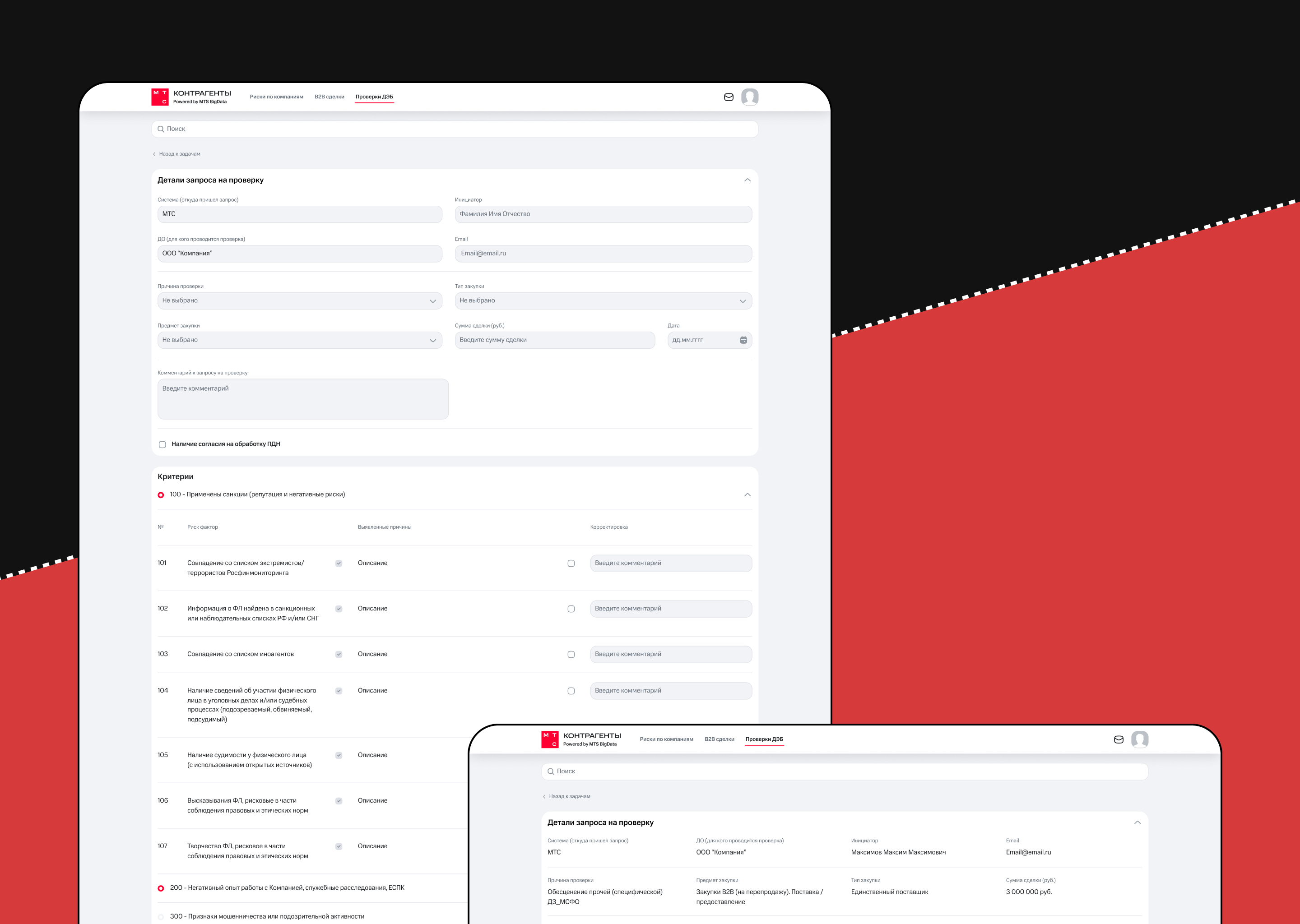Viewport: 1300px width, 924px height.
Task: Open the B2B сделки tab
Action: point(330,97)
